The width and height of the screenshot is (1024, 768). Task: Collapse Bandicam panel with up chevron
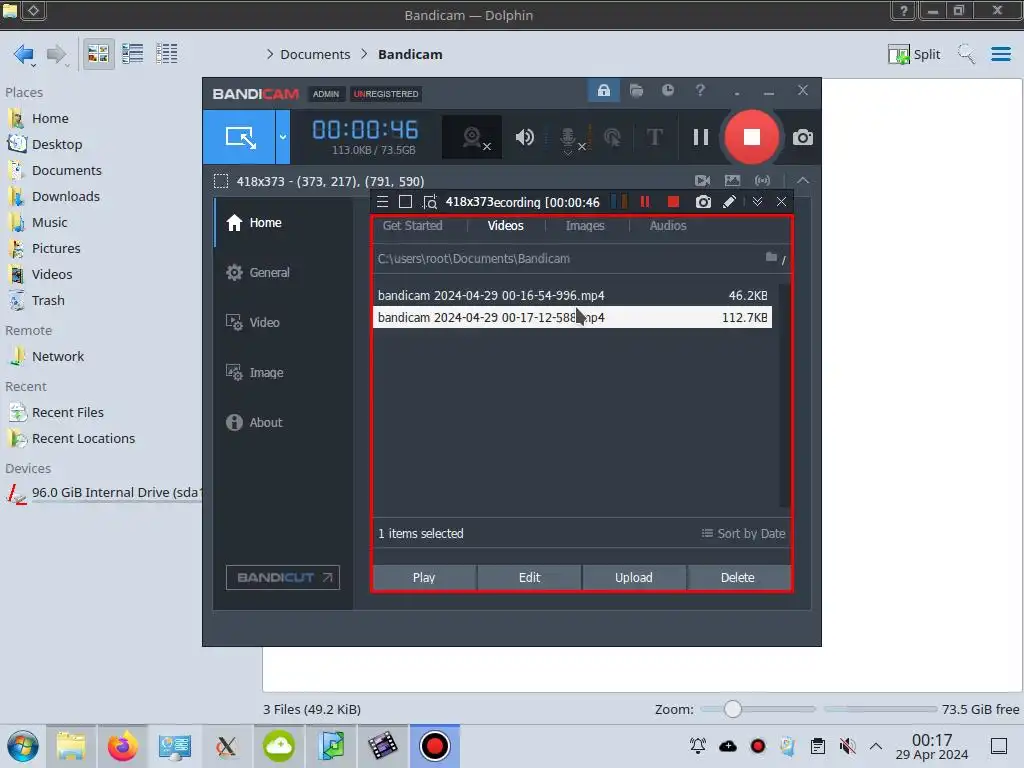tap(803, 181)
